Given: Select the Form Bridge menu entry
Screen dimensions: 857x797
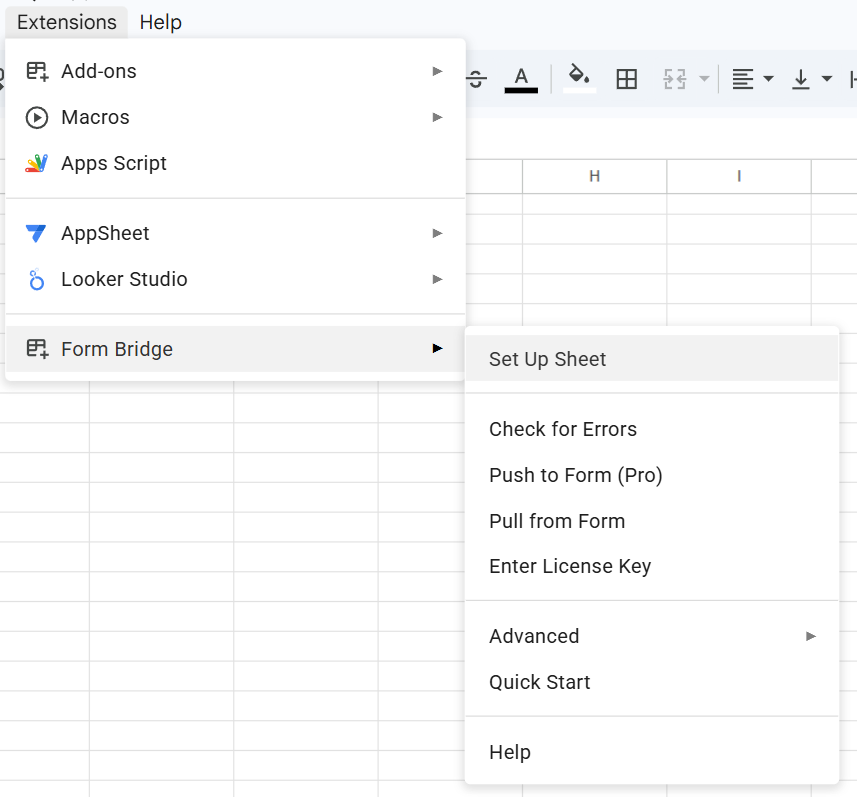Looking at the screenshot, I should click(236, 349).
